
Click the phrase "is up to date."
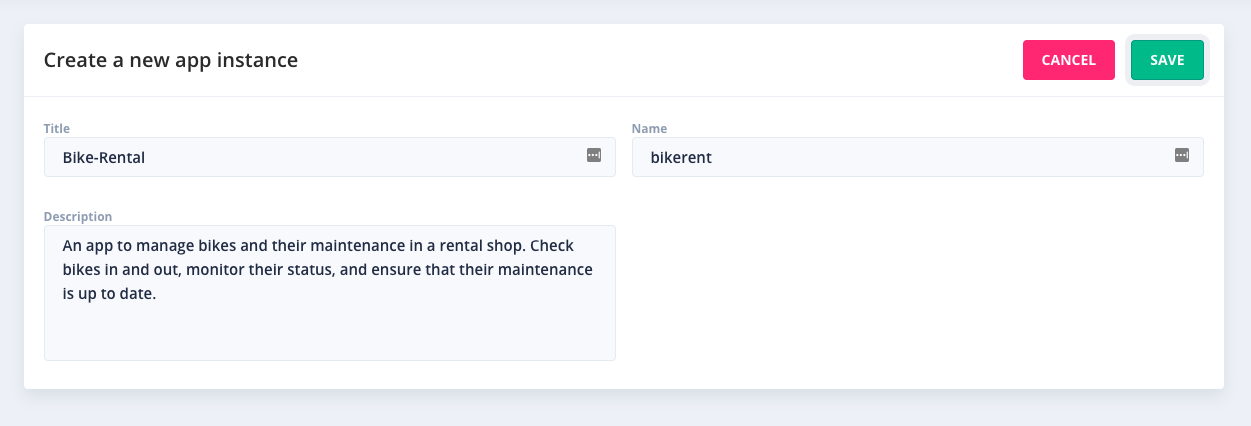[x=110, y=295]
